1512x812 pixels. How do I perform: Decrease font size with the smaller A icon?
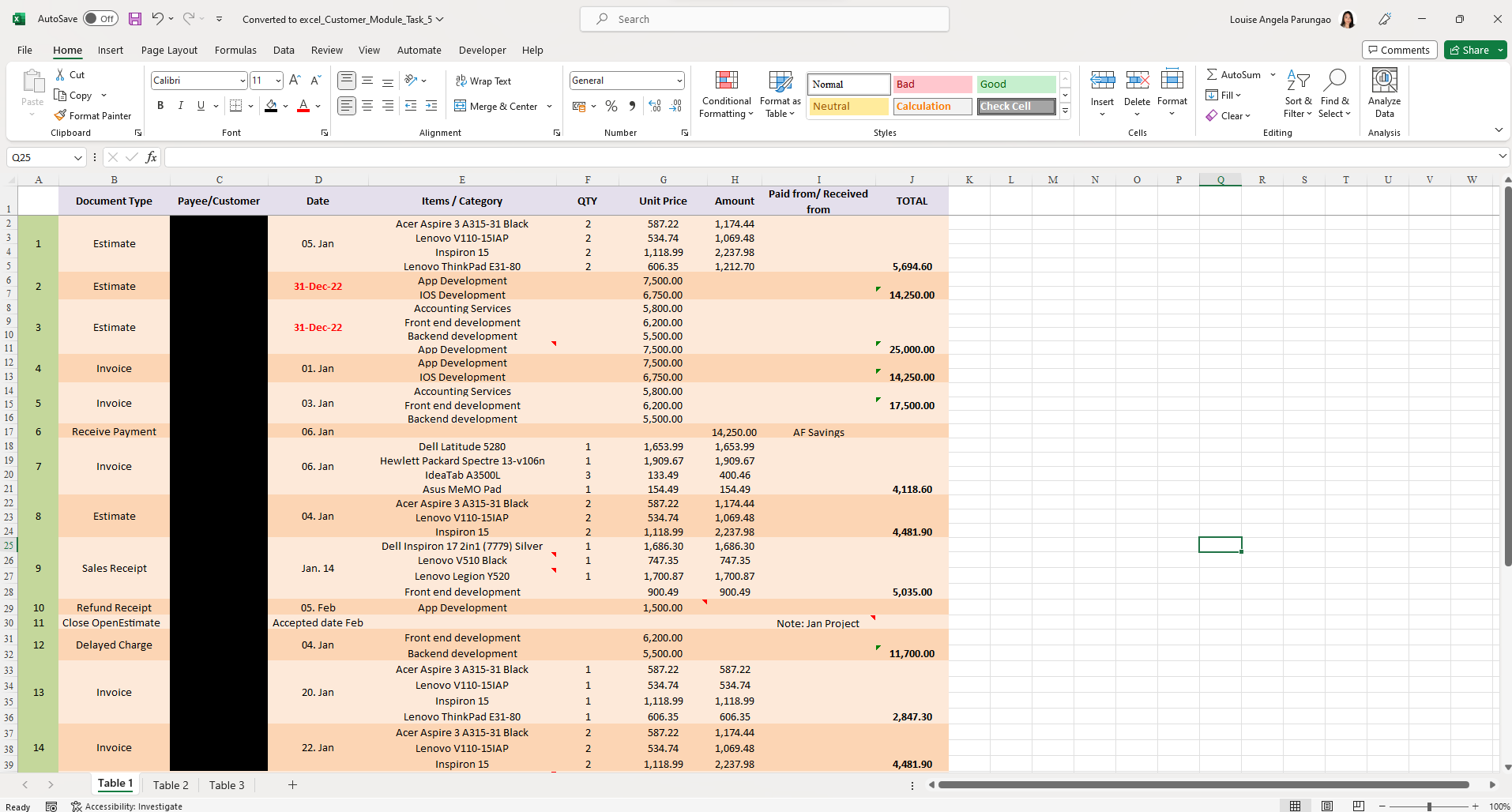tap(315, 81)
